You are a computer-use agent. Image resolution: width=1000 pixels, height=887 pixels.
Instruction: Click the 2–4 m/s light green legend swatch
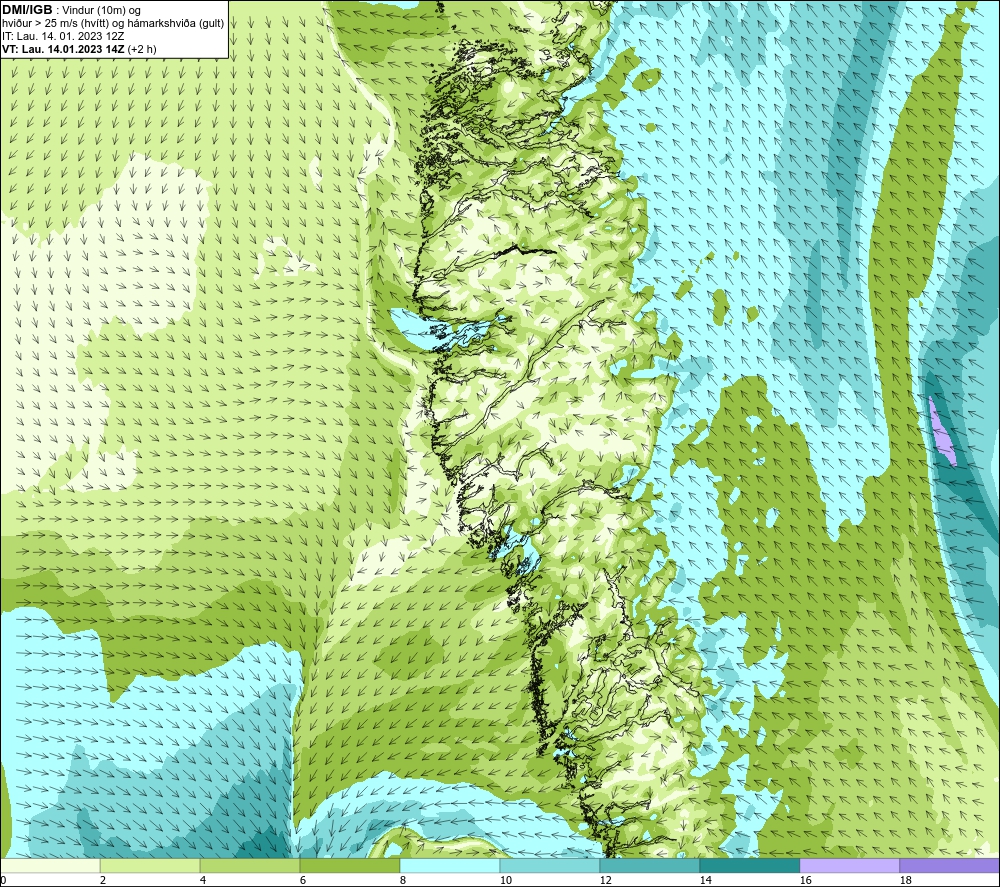pos(150,865)
